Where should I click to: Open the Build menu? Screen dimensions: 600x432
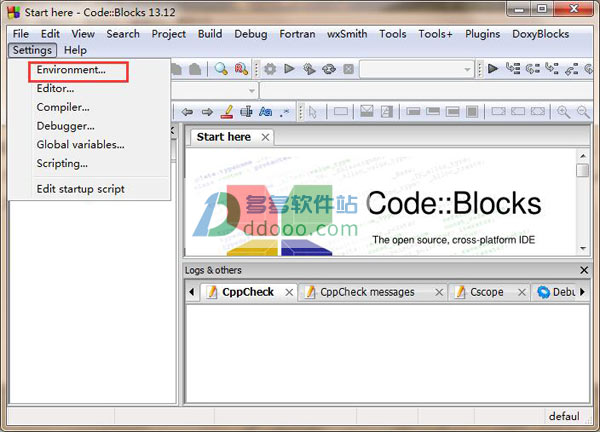tap(210, 34)
